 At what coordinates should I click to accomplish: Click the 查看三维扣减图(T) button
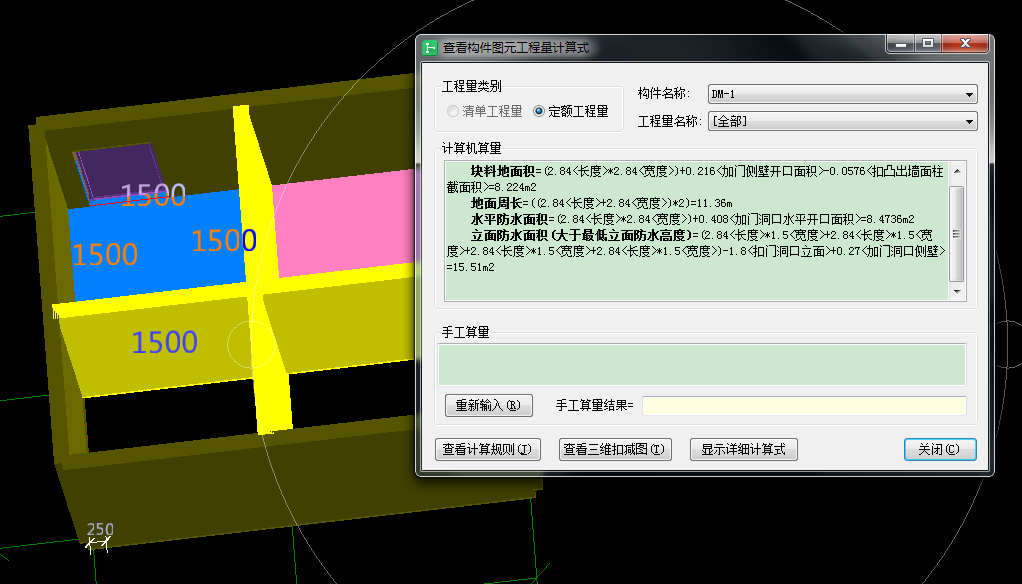click(x=615, y=449)
